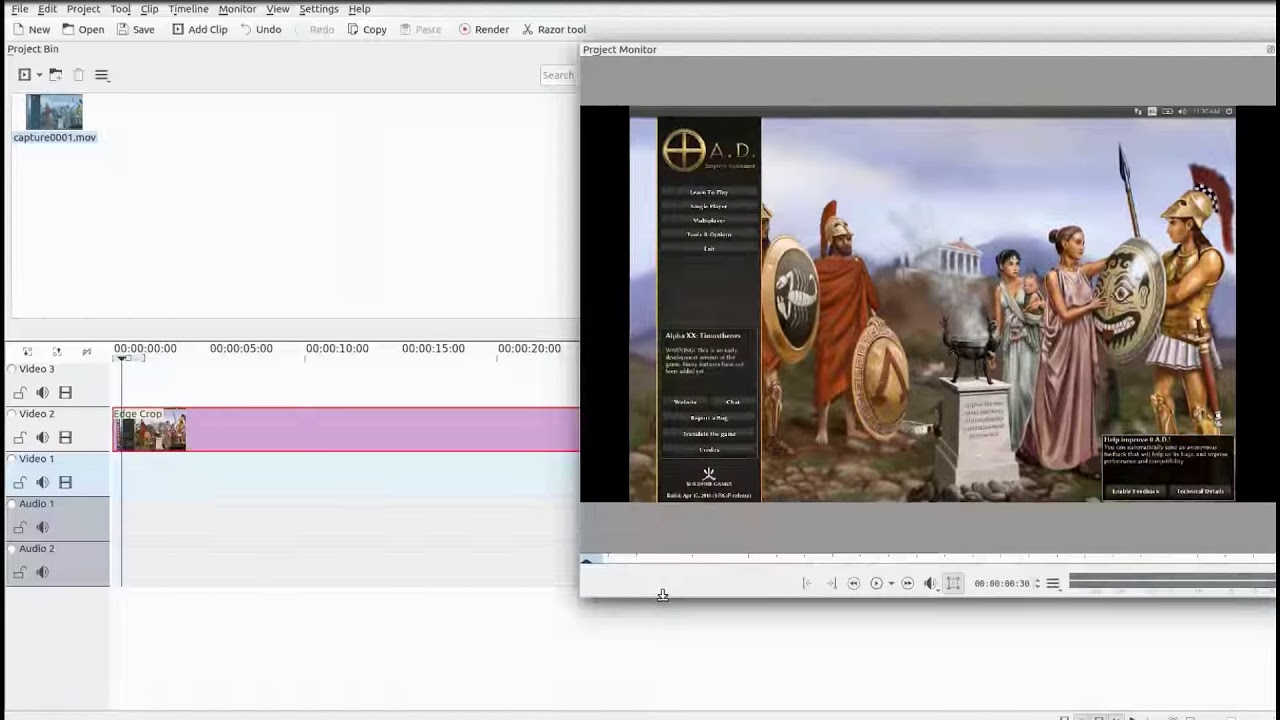Click the delete clip trash icon in Project Bin
The width and height of the screenshot is (1280, 720).
pyautogui.click(x=79, y=75)
